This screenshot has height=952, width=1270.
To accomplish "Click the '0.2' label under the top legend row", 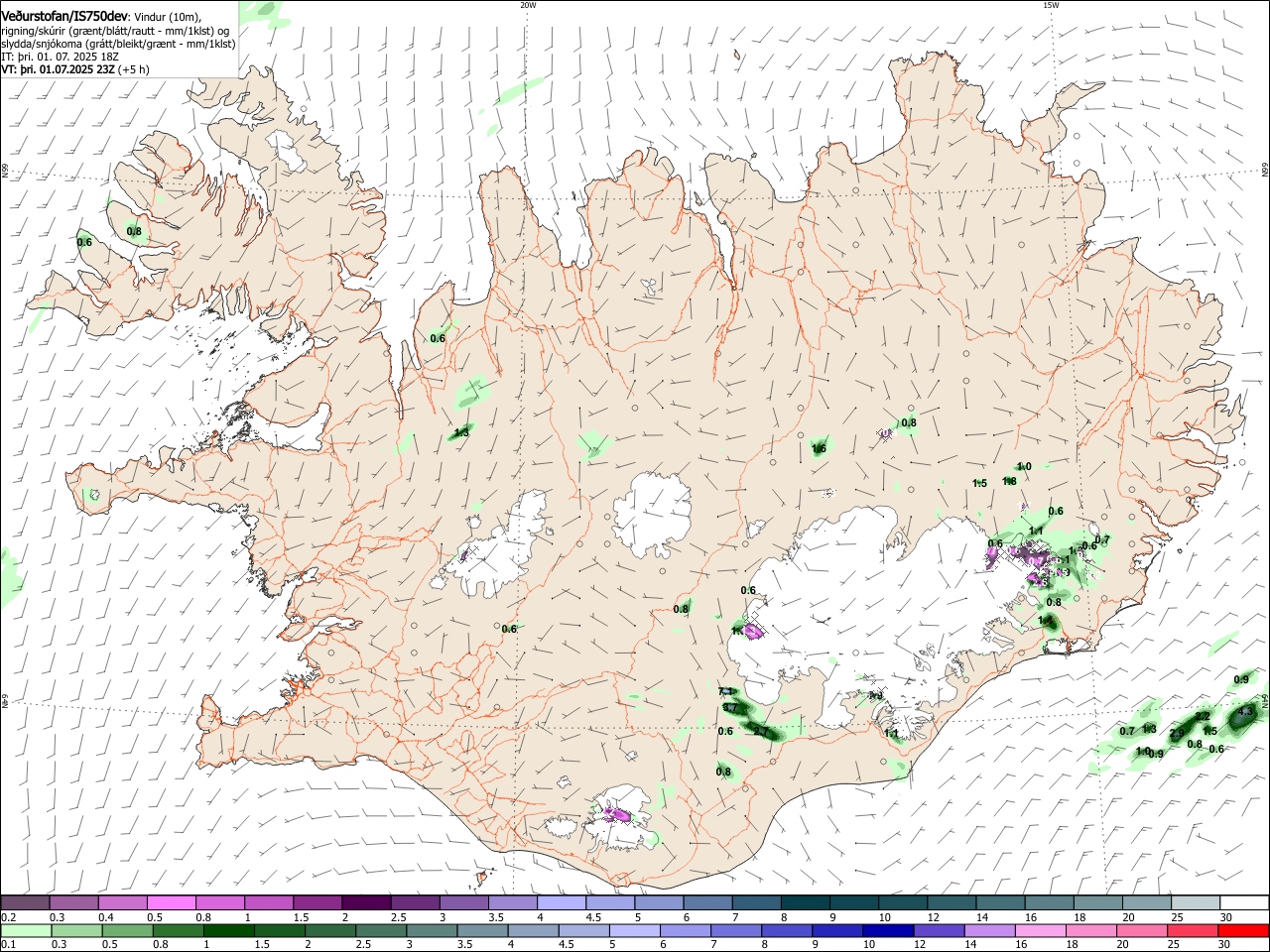I will 7,917.
